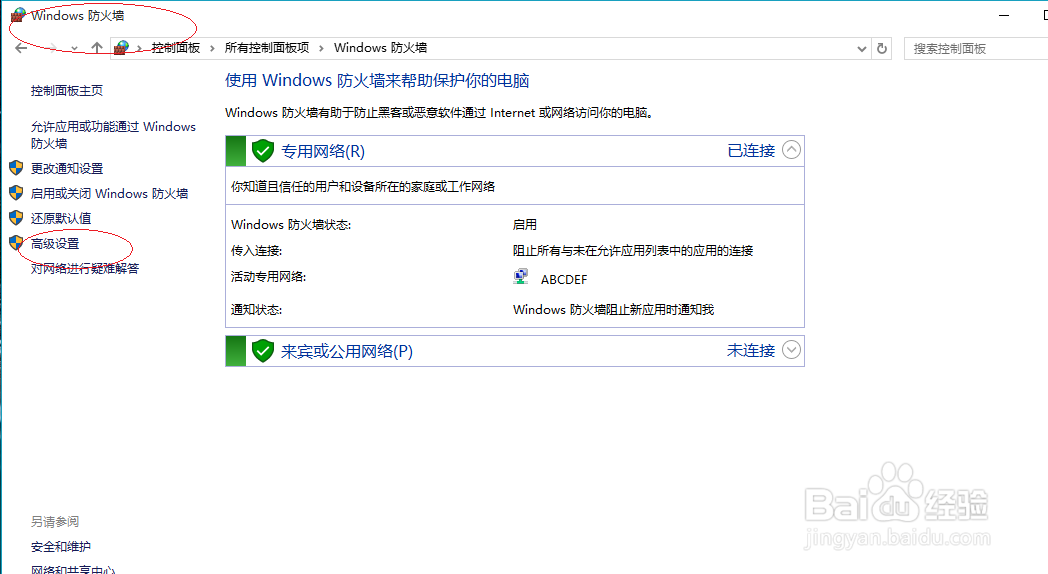
Task: Open 高级设置 link
Action: (55, 243)
